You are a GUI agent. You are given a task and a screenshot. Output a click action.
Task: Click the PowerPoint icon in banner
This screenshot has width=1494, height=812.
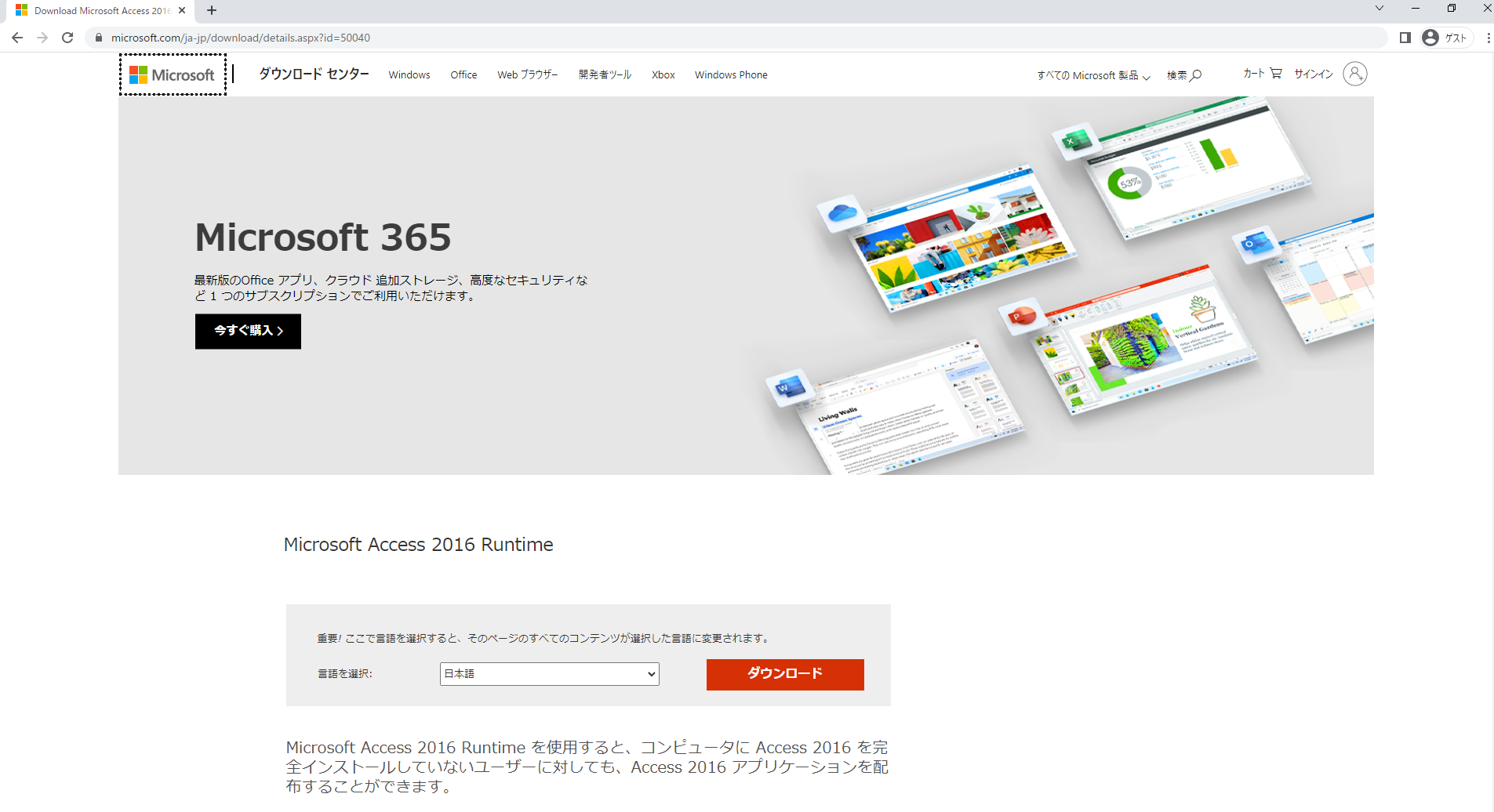(x=1021, y=317)
